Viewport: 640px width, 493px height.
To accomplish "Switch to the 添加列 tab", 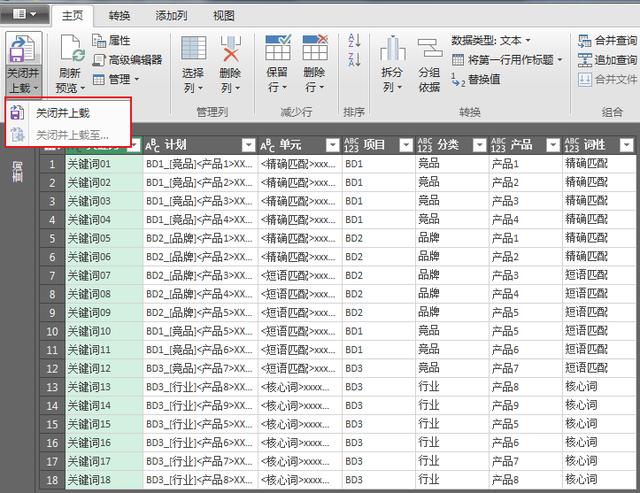I will (x=171, y=16).
